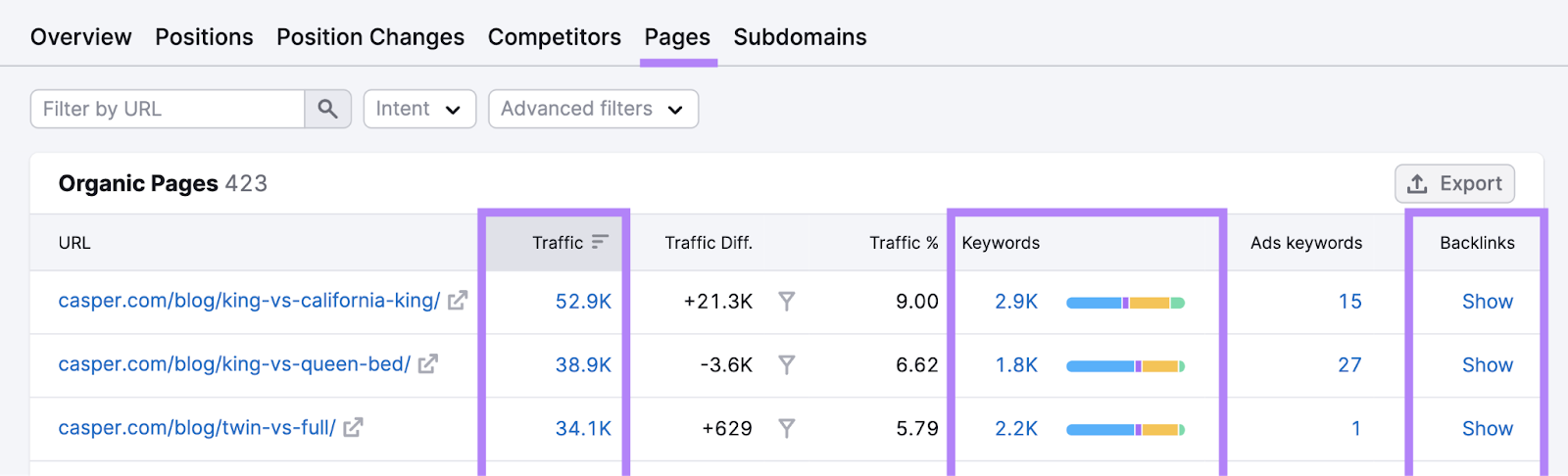Sort by the Traffic % column header
This screenshot has width=1568, height=476.
[x=904, y=243]
